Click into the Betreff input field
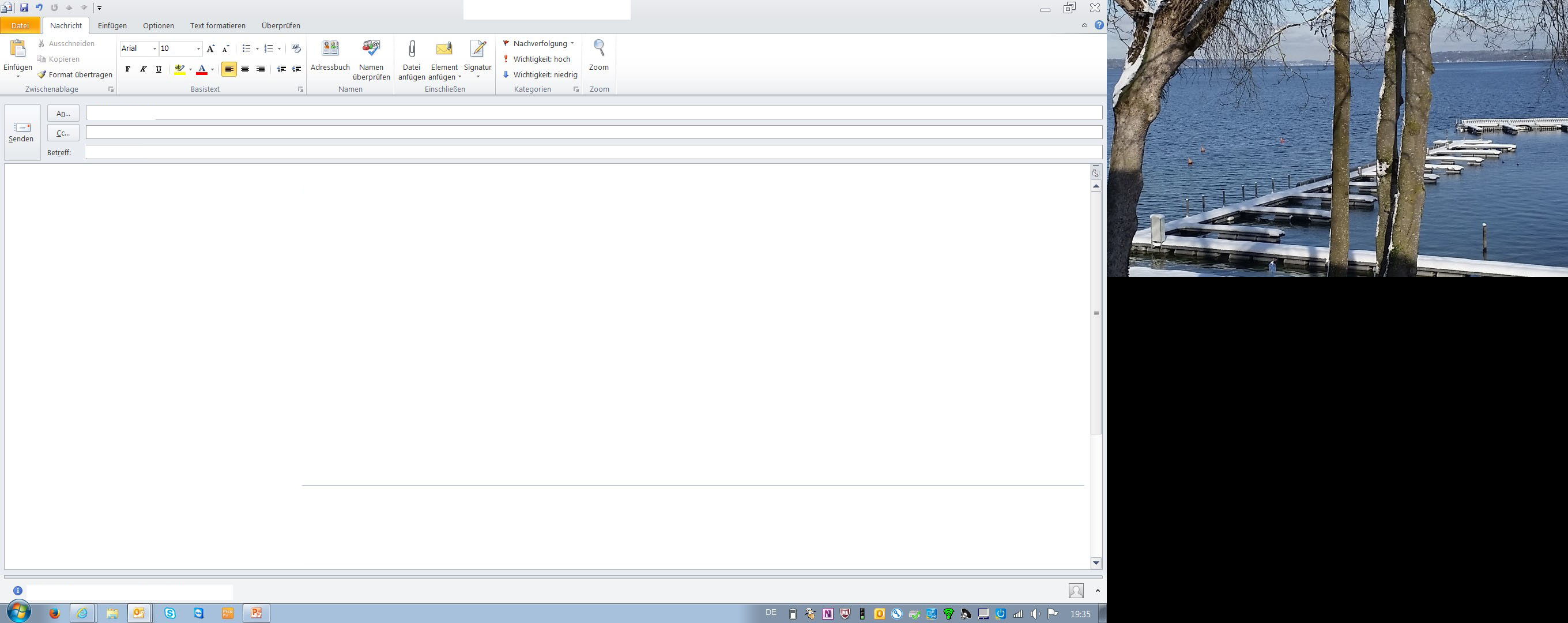The width and height of the screenshot is (1568, 623). [593, 152]
